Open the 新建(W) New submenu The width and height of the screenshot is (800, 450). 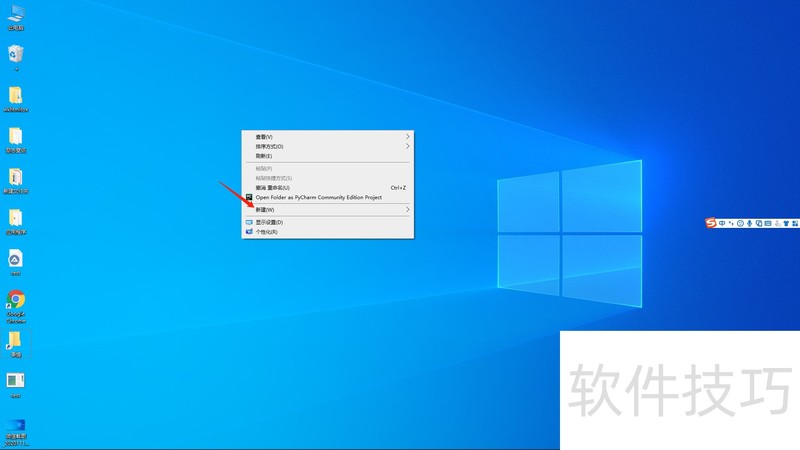pyautogui.click(x=266, y=210)
